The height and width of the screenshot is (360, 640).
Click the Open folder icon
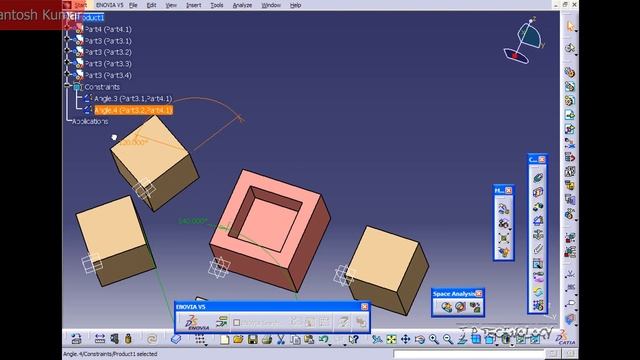coord(238,339)
